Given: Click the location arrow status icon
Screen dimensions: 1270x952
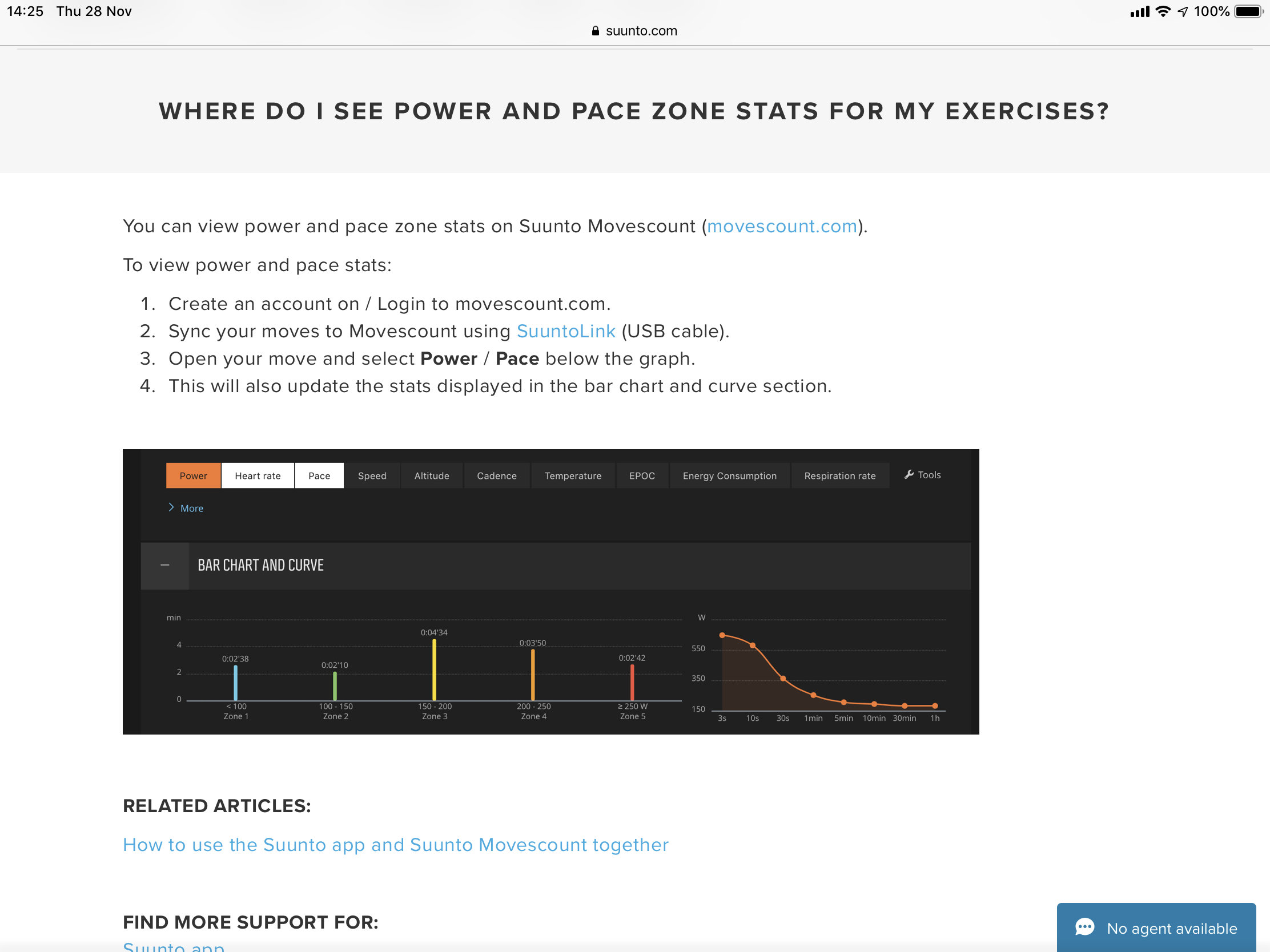Looking at the screenshot, I should pyautogui.click(x=1183, y=11).
